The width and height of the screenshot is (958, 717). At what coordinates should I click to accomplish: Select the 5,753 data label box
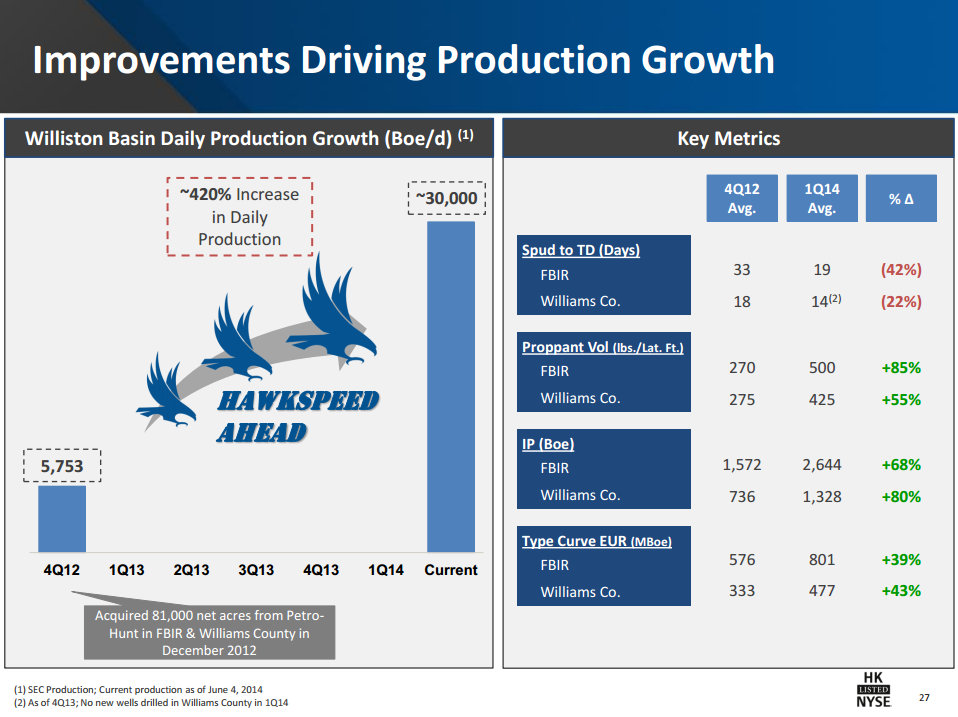62,464
